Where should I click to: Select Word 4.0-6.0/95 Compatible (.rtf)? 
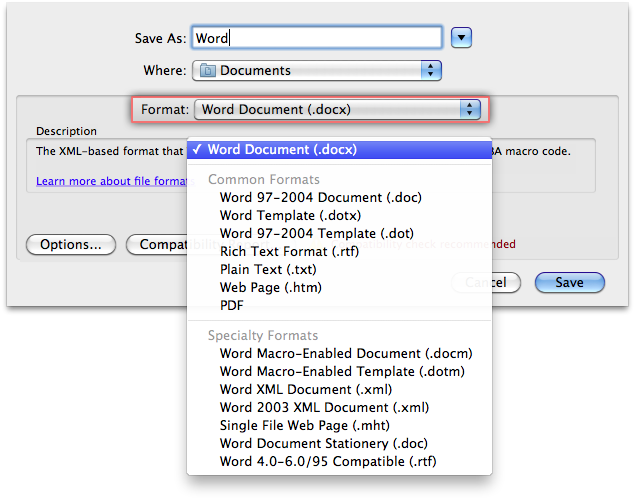pyautogui.click(x=339, y=462)
